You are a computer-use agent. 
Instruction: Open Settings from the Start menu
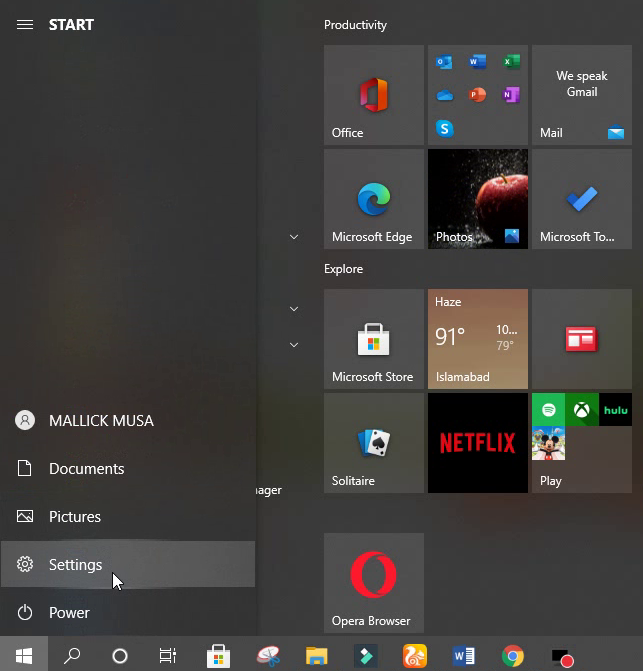pyautogui.click(x=127, y=564)
